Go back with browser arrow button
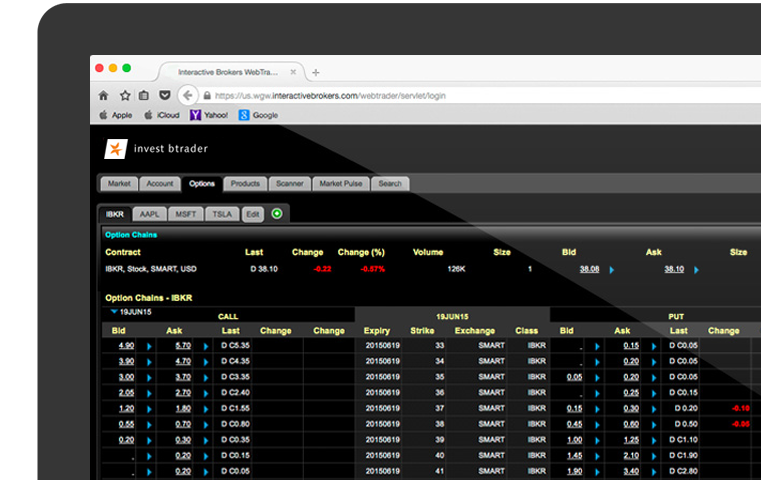The width and height of the screenshot is (761, 480). (187, 95)
